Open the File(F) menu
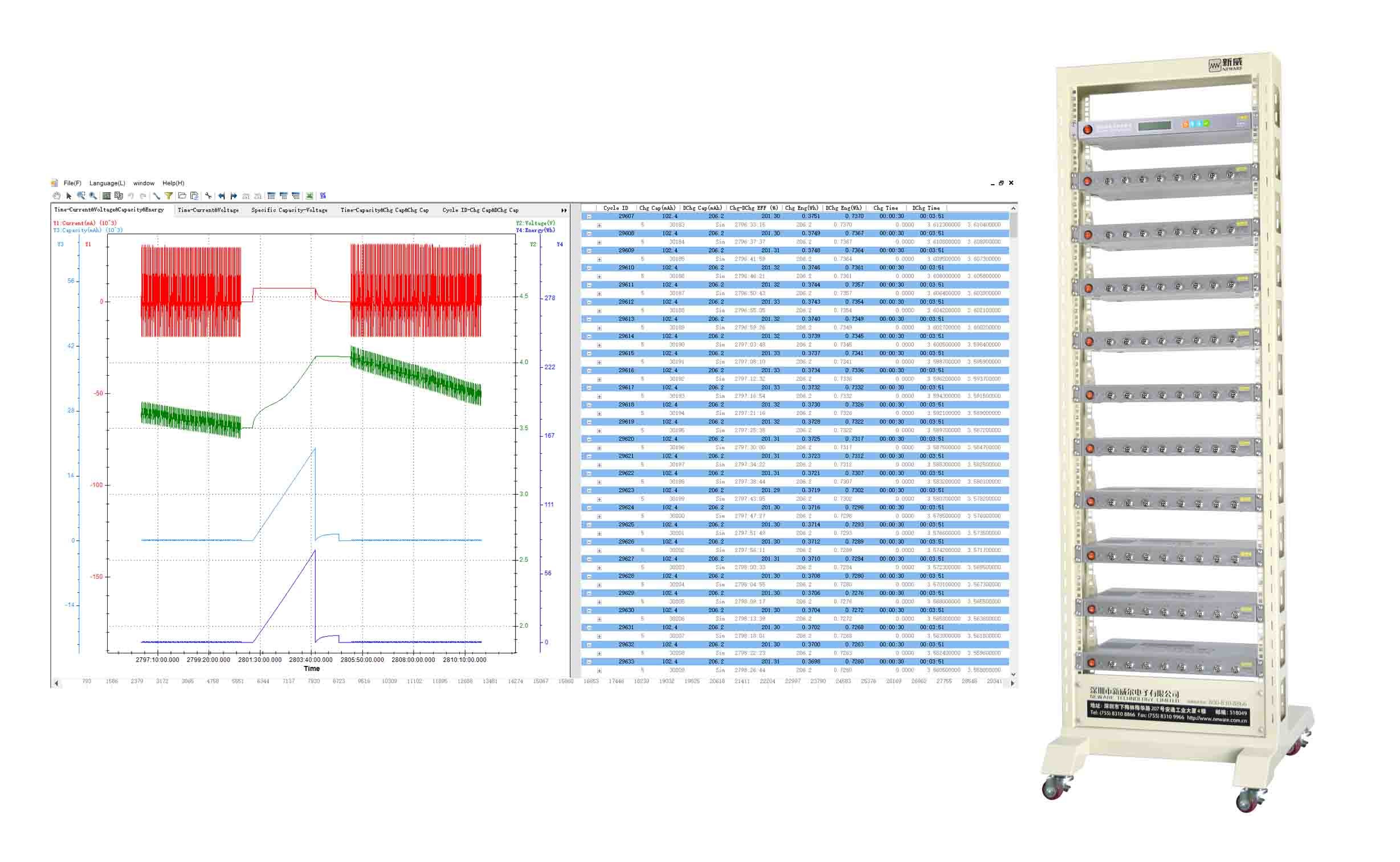 tap(72, 183)
